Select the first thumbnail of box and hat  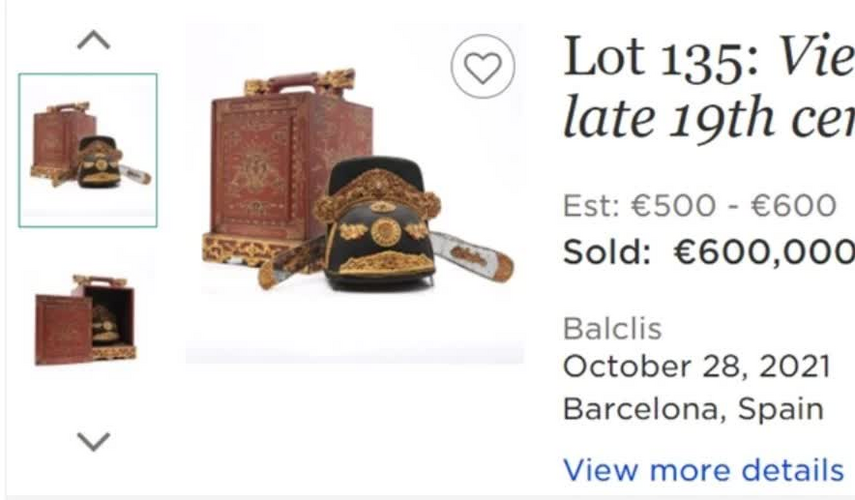88,150
